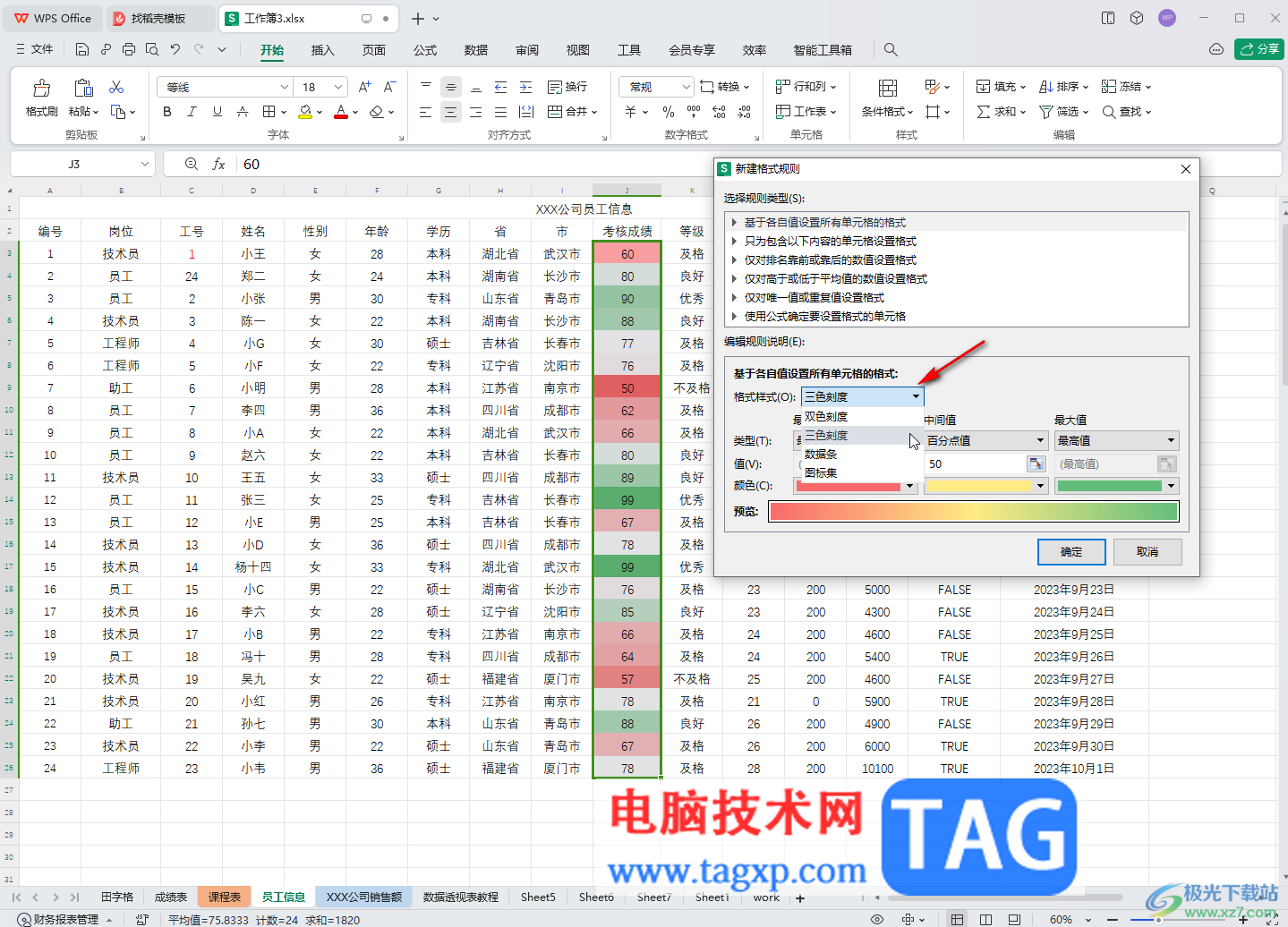
Task: Choose 数据条 from the format style list
Action: [821, 454]
